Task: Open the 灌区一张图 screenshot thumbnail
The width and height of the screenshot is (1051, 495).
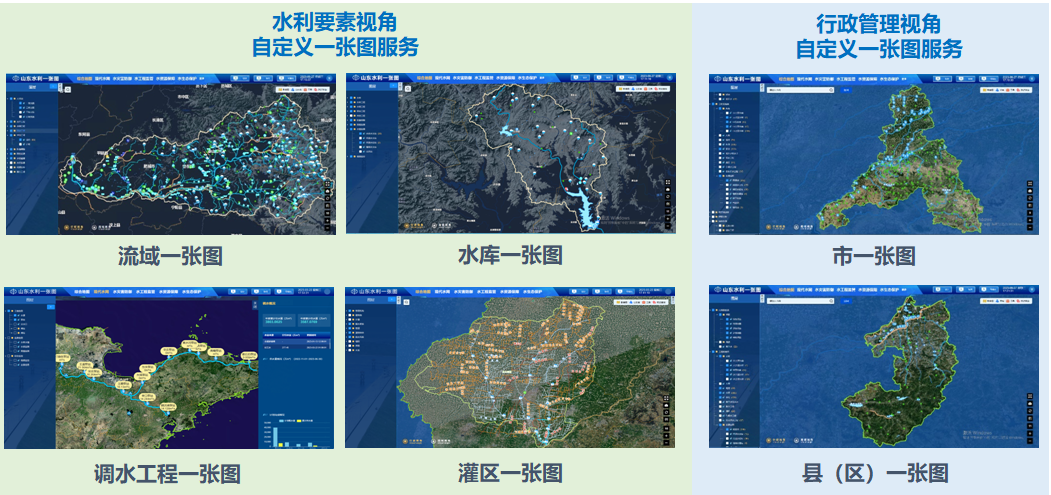Action: [510, 367]
